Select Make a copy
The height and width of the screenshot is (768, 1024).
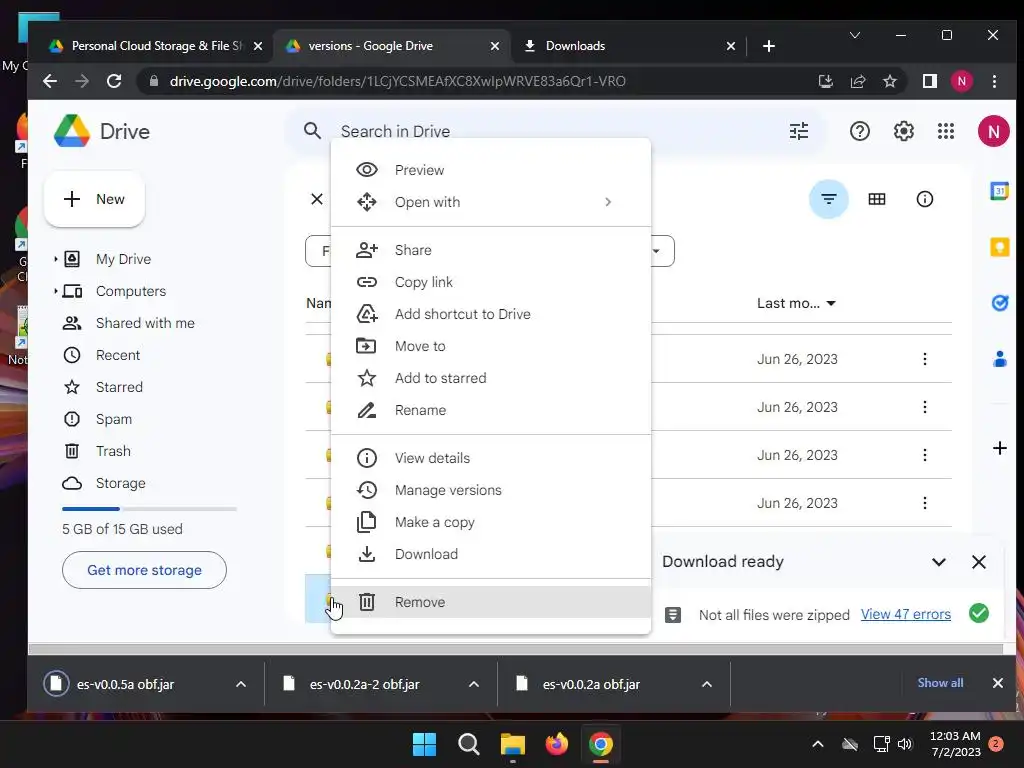click(490, 522)
